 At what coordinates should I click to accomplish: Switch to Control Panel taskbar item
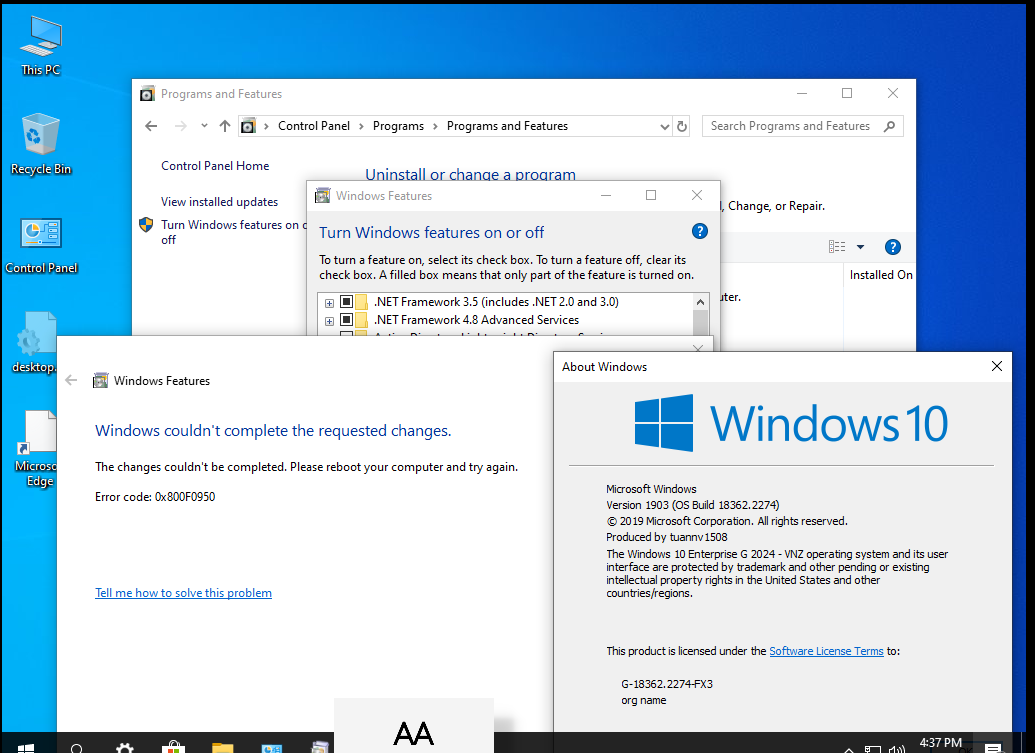[271, 748]
